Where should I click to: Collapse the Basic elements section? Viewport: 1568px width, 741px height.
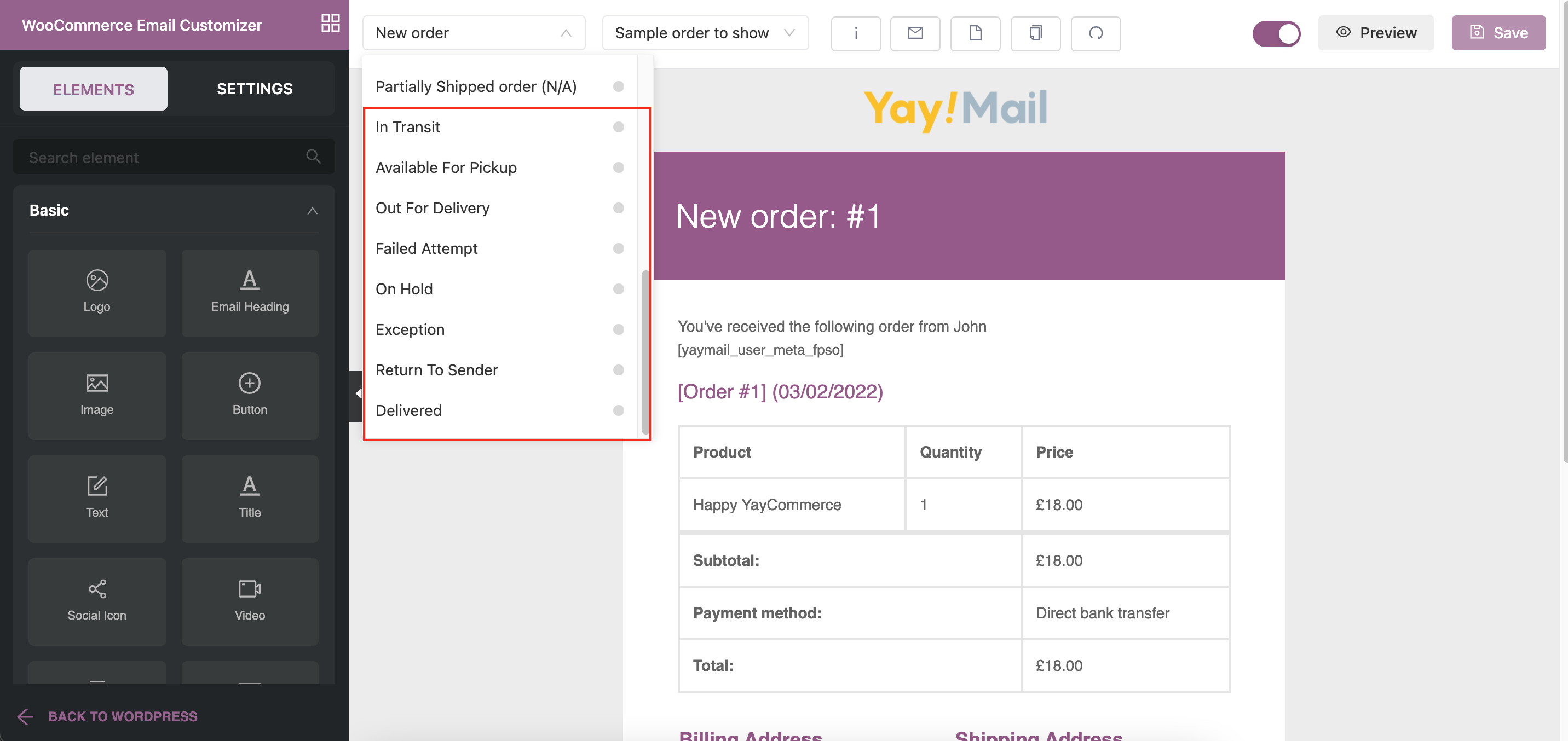tap(312, 211)
